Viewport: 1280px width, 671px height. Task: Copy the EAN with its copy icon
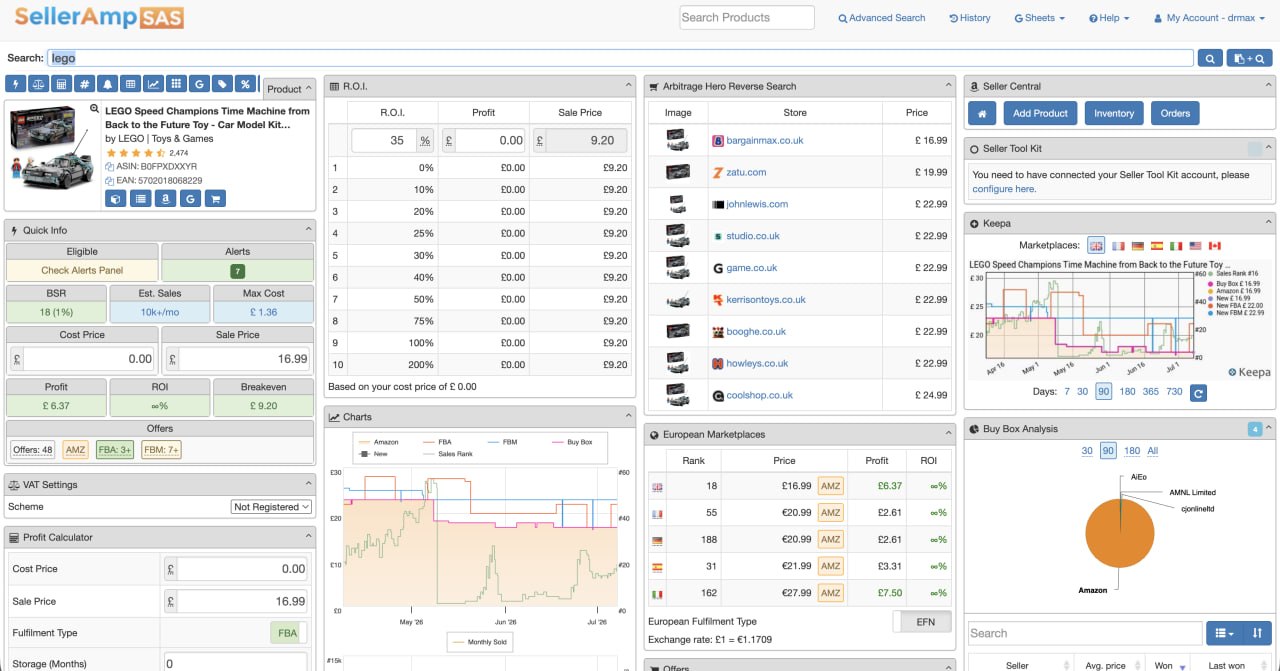(110, 180)
